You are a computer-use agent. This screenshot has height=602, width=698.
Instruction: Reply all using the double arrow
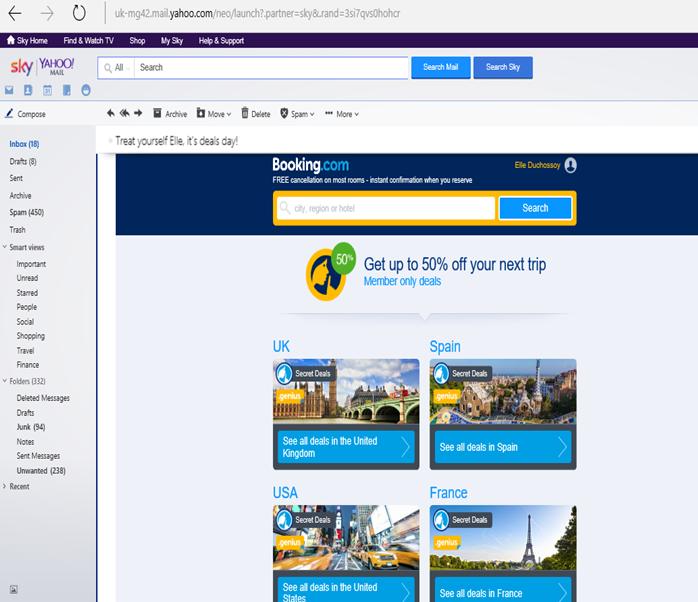[x=125, y=113]
